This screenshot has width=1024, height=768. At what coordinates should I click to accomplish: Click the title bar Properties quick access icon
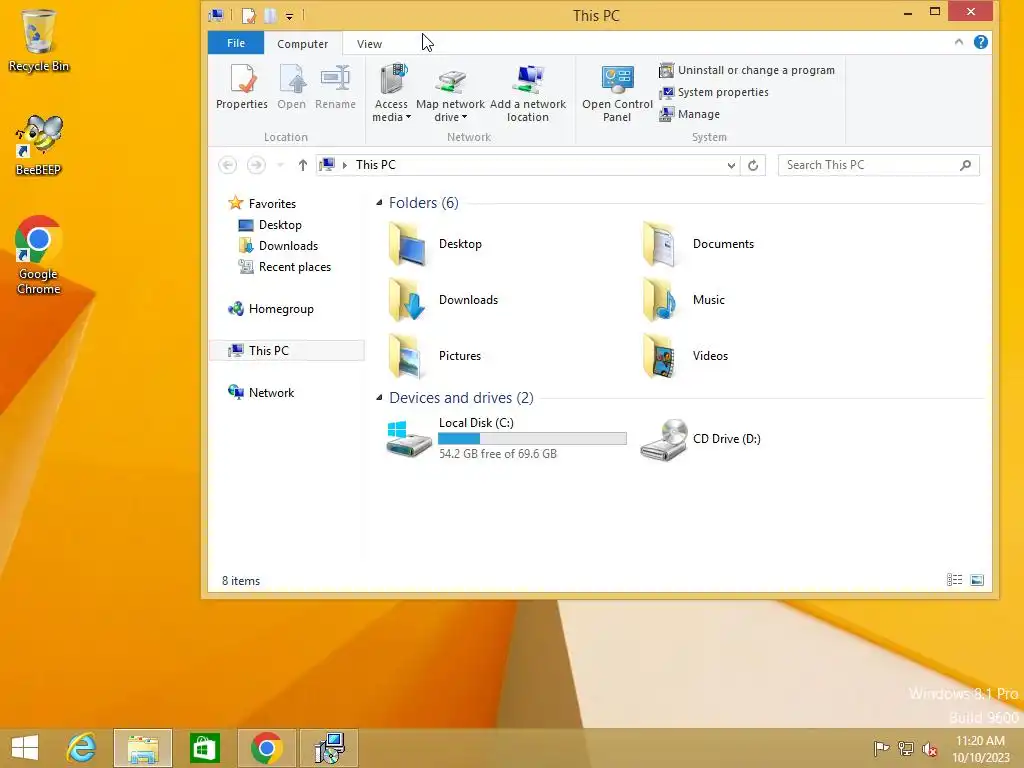pos(249,15)
